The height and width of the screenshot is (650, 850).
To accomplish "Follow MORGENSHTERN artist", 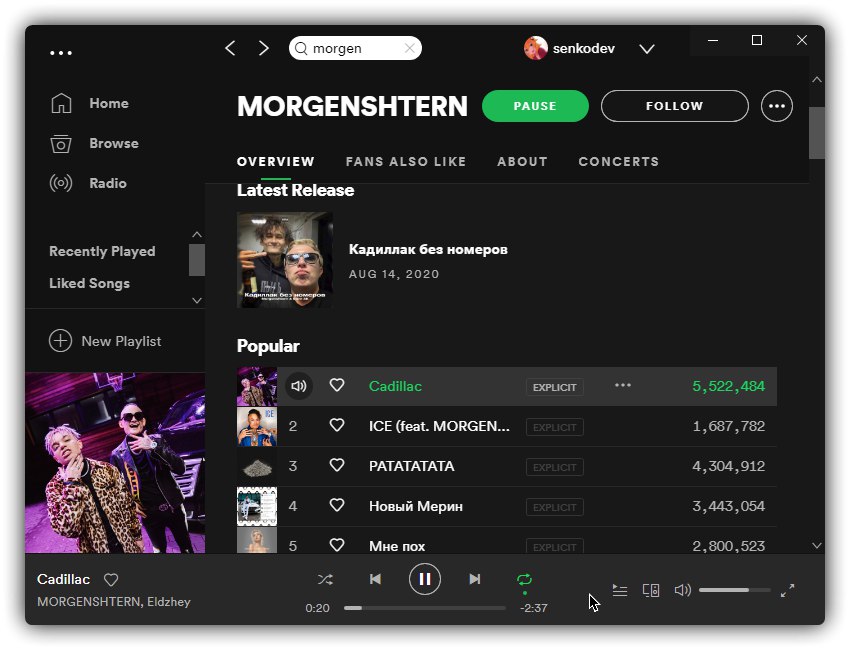I will (674, 106).
